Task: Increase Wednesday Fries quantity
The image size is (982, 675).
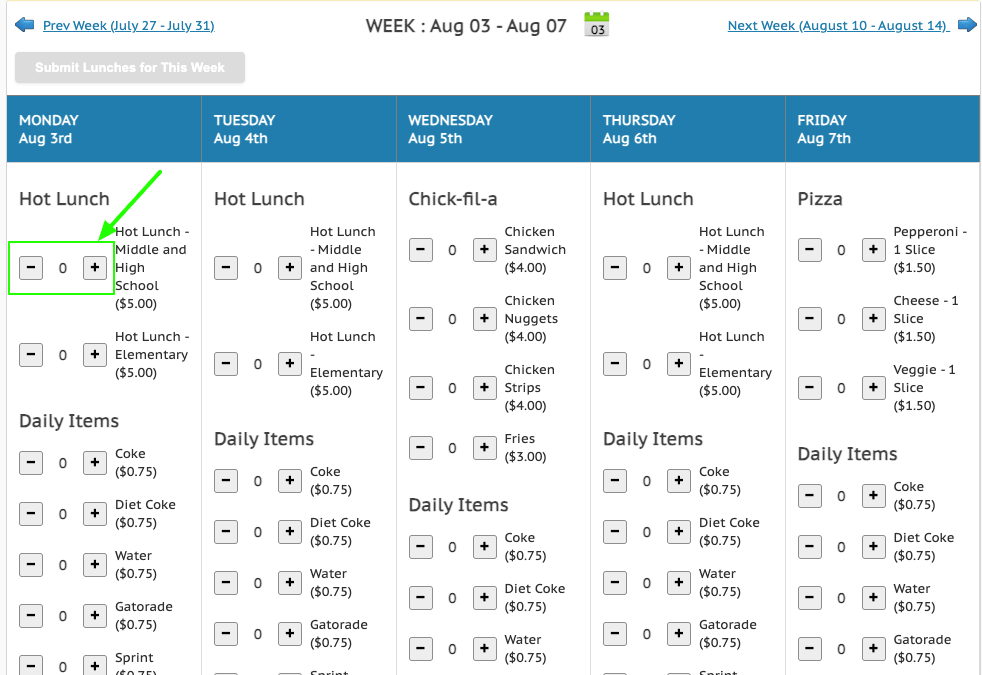Action: pos(484,448)
